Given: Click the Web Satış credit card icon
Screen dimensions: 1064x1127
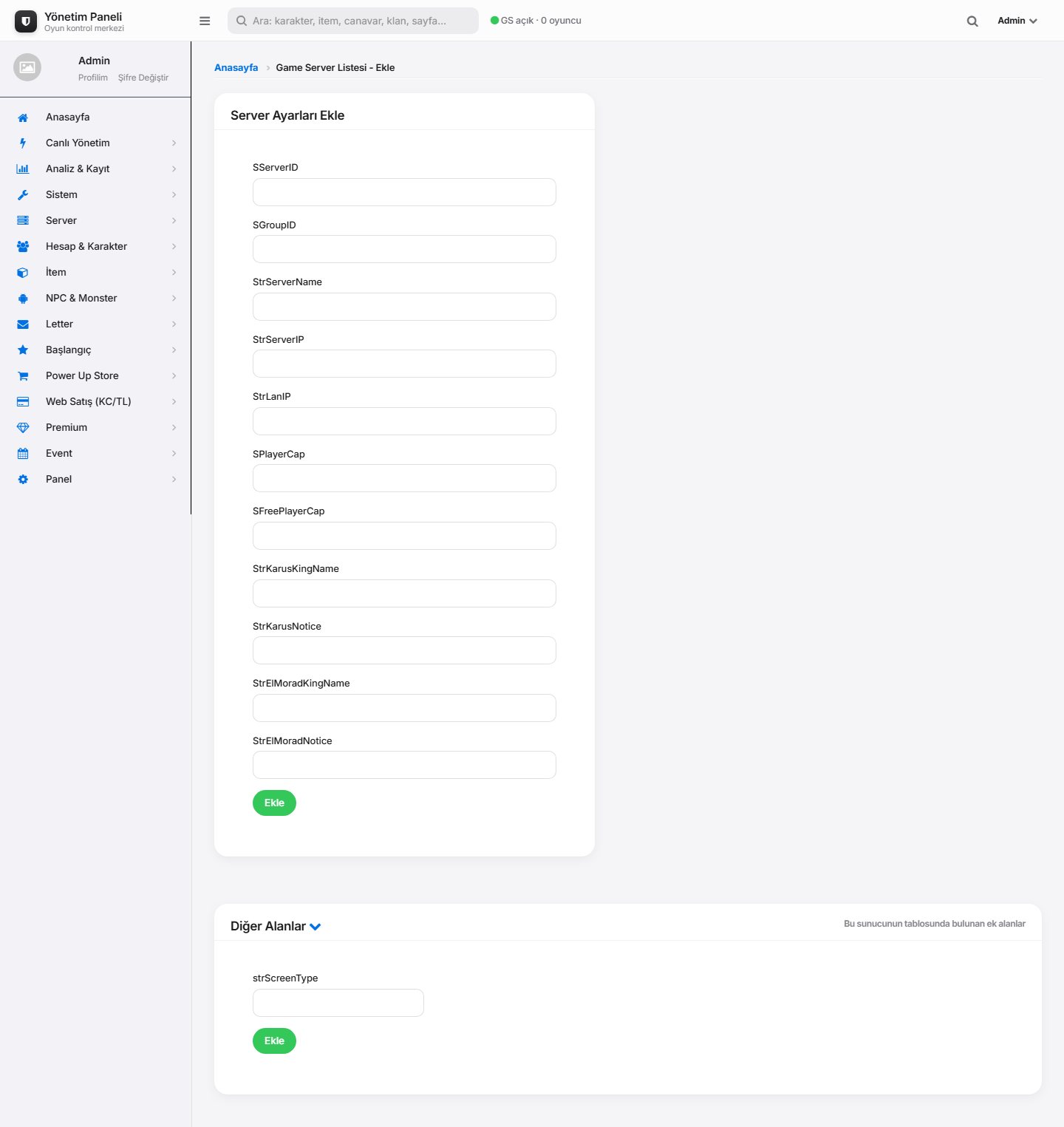Looking at the screenshot, I should click(x=23, y=402).
